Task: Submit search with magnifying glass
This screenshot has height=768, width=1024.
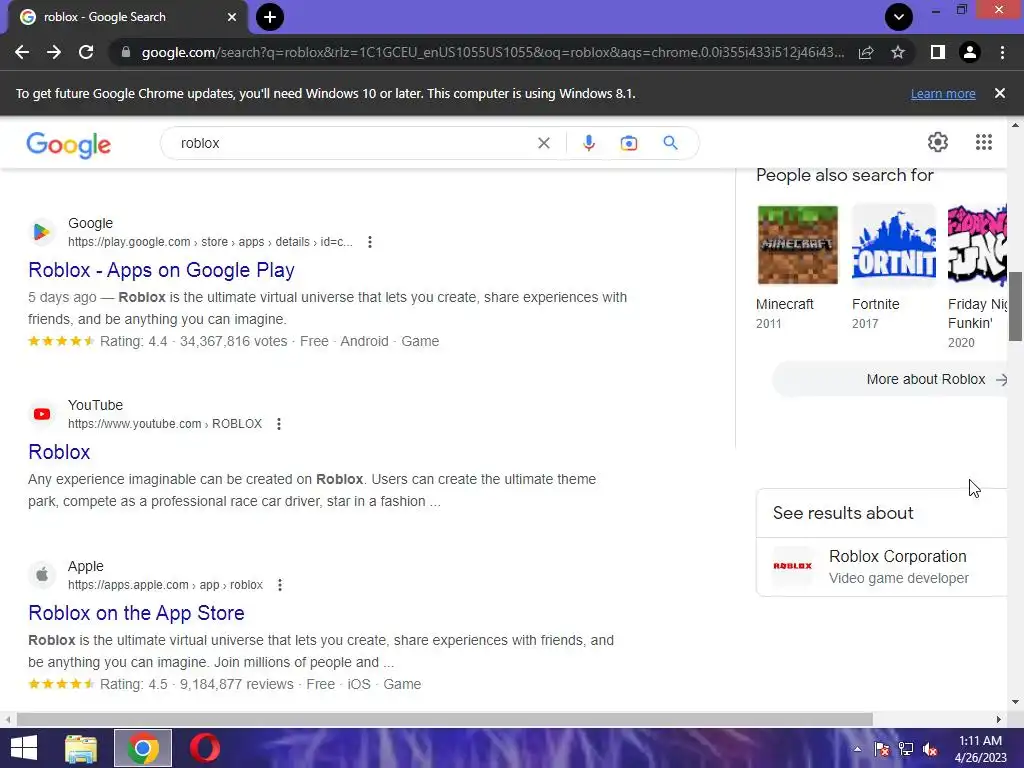Action: pos(670,142)
